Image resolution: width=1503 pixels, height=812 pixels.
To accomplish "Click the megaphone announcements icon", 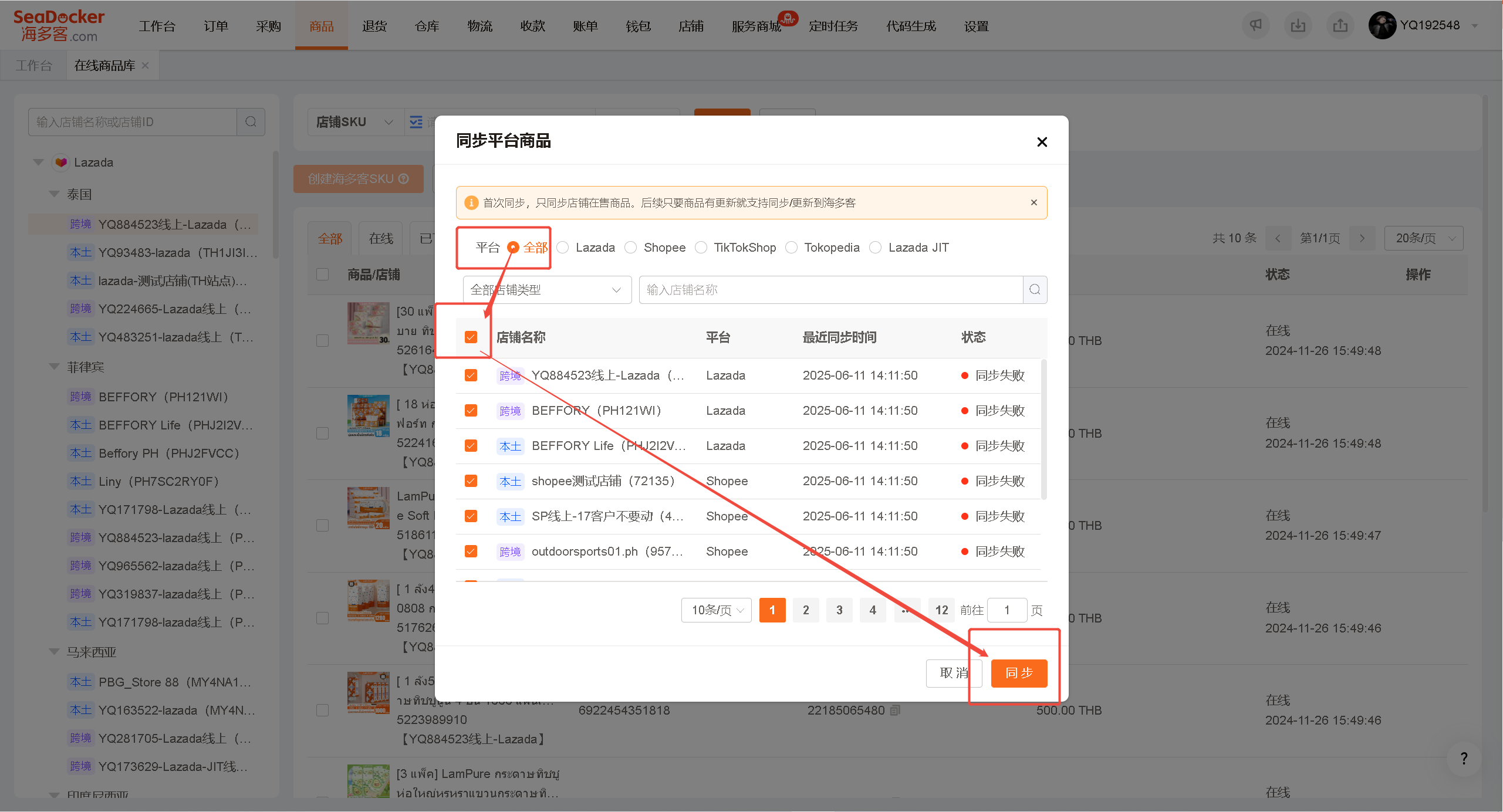I will tap(1255, 26).
